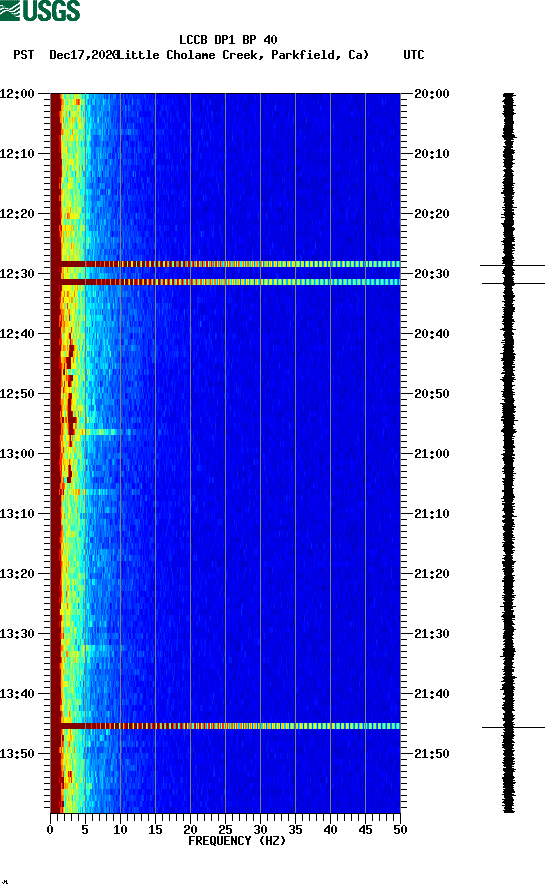Click the 35 Hz frequency axis label

(x=295, y=830)
